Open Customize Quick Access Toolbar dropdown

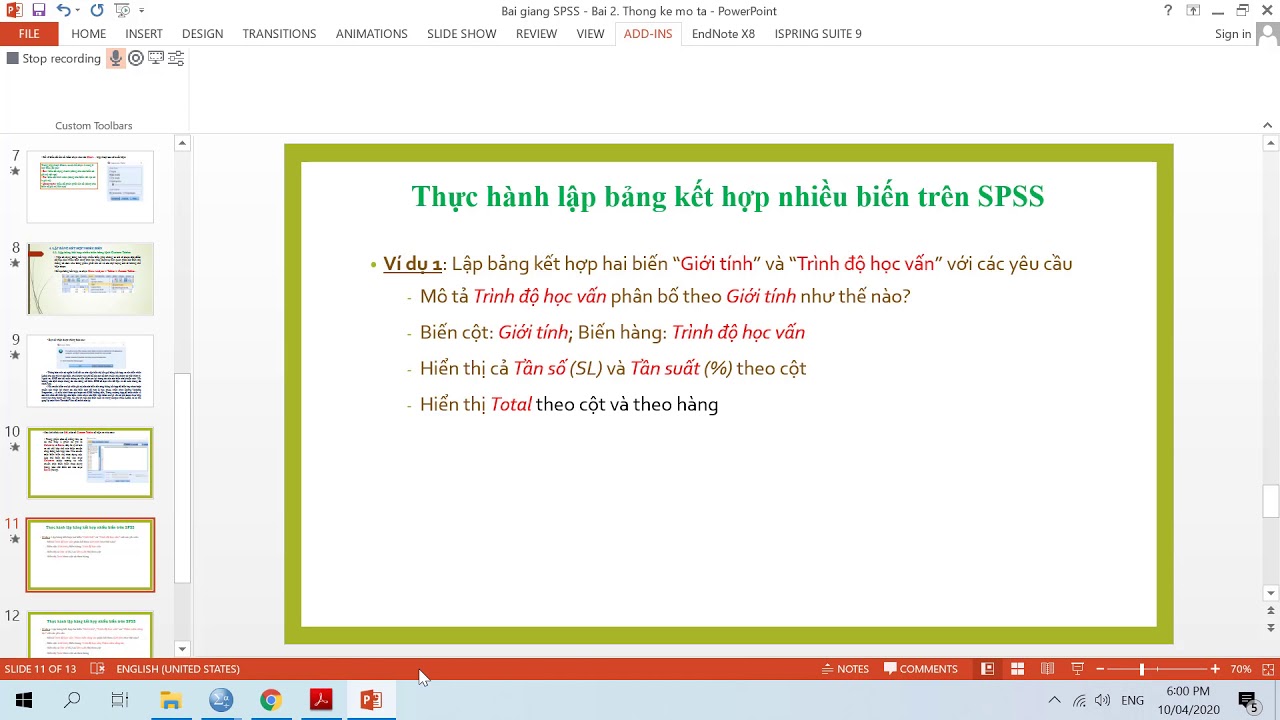pyautogui.click(x=141, y=11)
